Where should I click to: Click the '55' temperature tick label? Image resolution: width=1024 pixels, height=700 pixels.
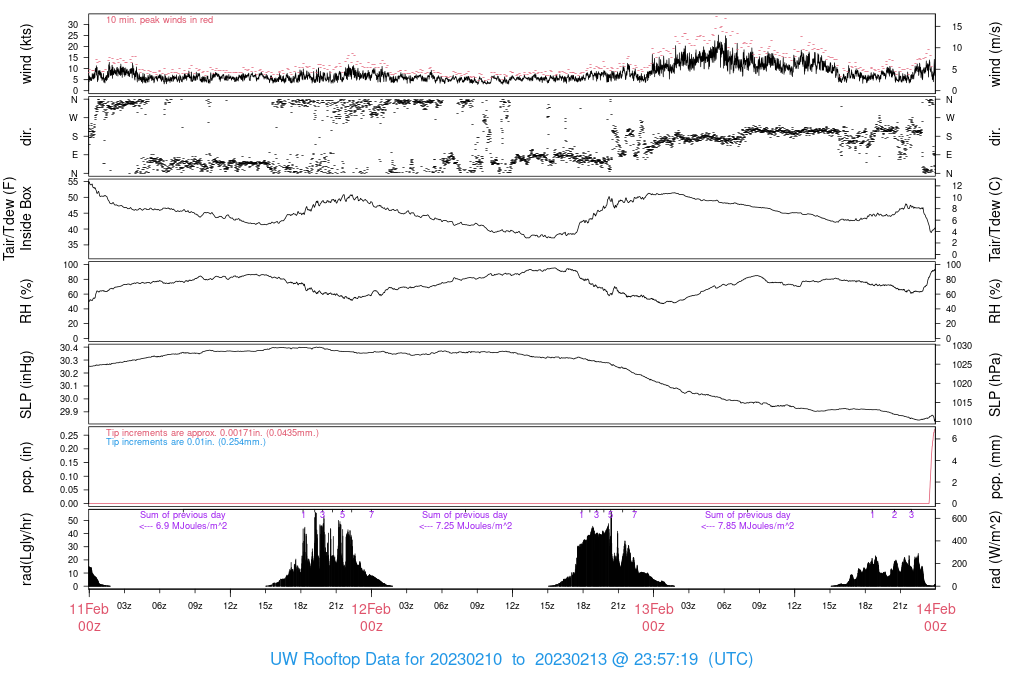(x=73, y=182)
